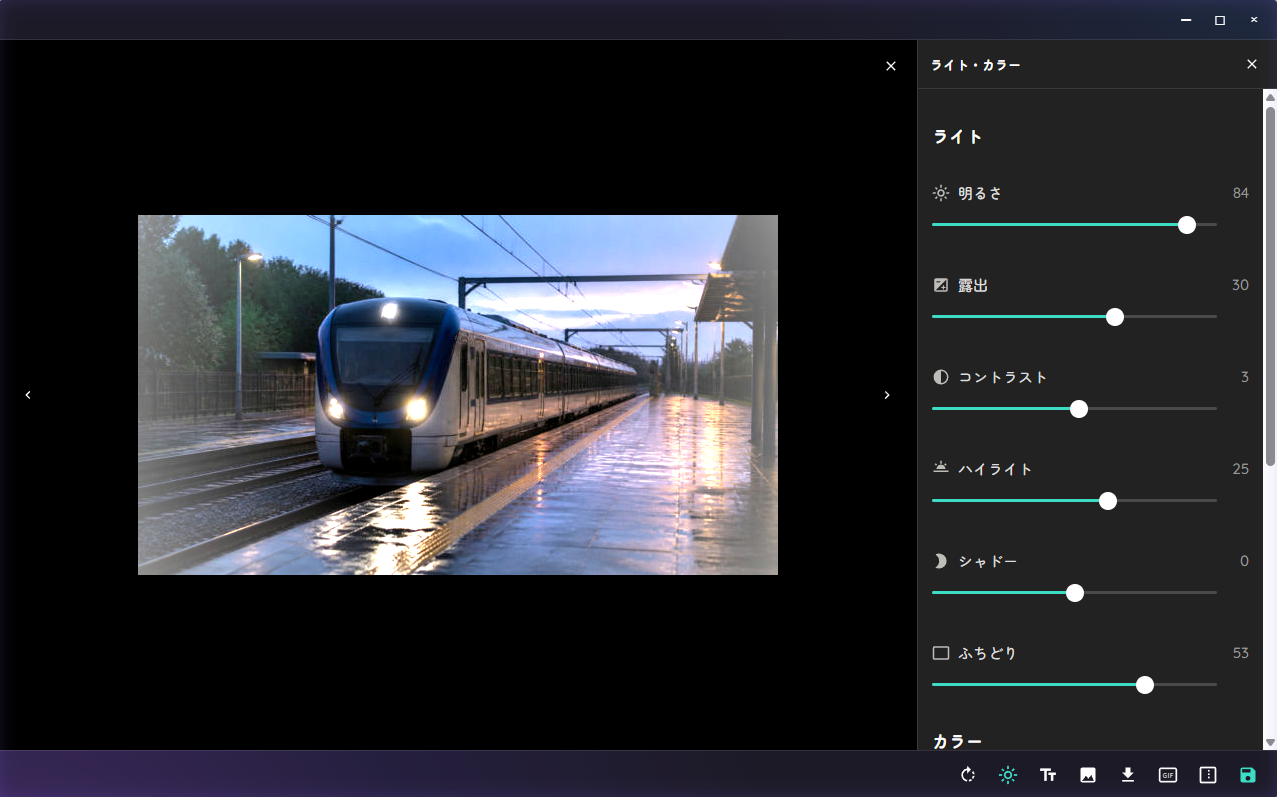Click the exposure icon beside 露出
This screenshot has width=1277, height=797.
(x=941, y=285)
